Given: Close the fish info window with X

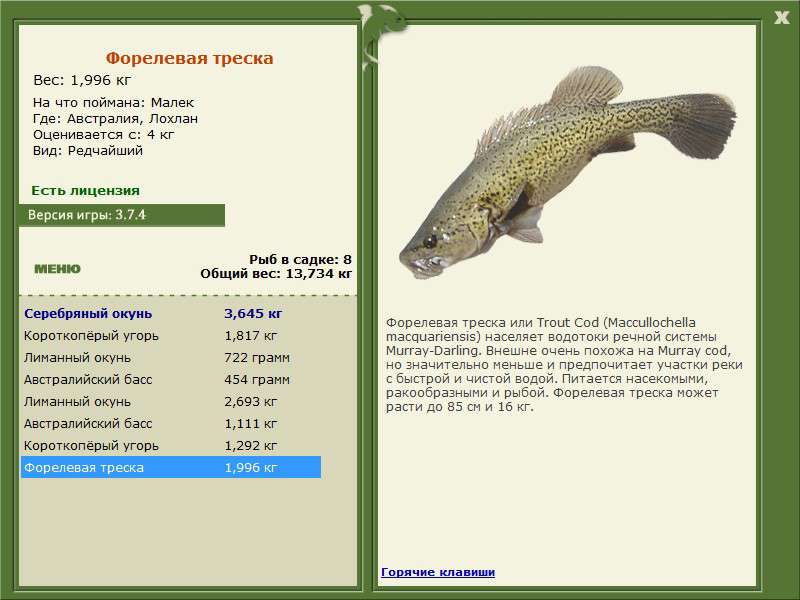Looking at the screenshot, I should [781, 18].
